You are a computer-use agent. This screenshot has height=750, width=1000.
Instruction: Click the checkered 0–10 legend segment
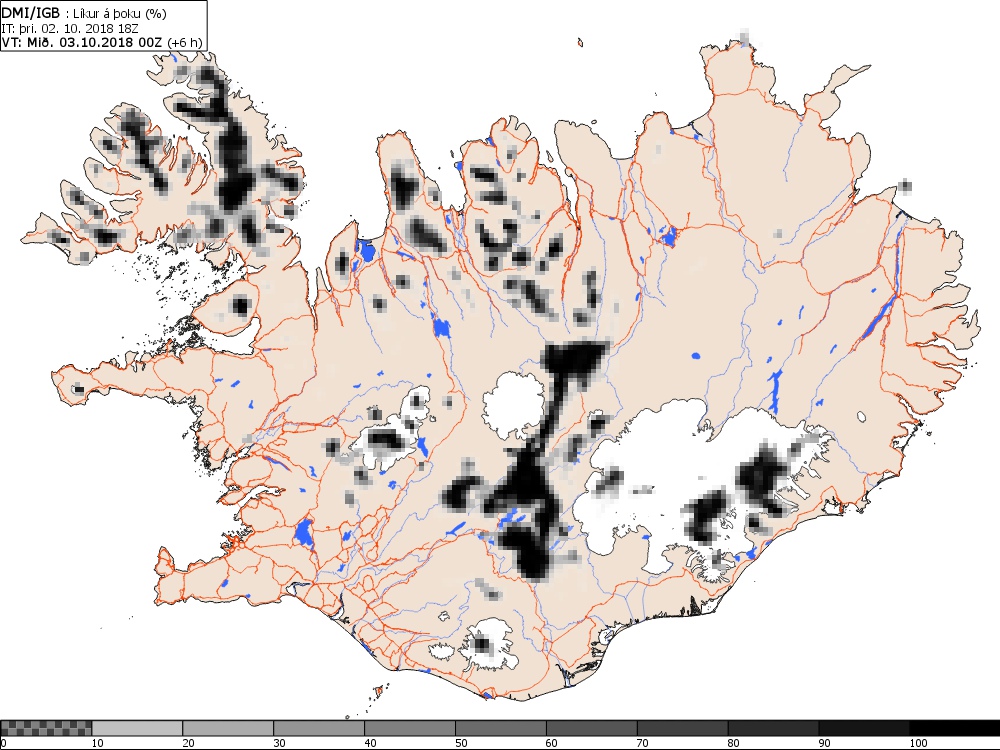pyautogui.click(x=46, y=728)
